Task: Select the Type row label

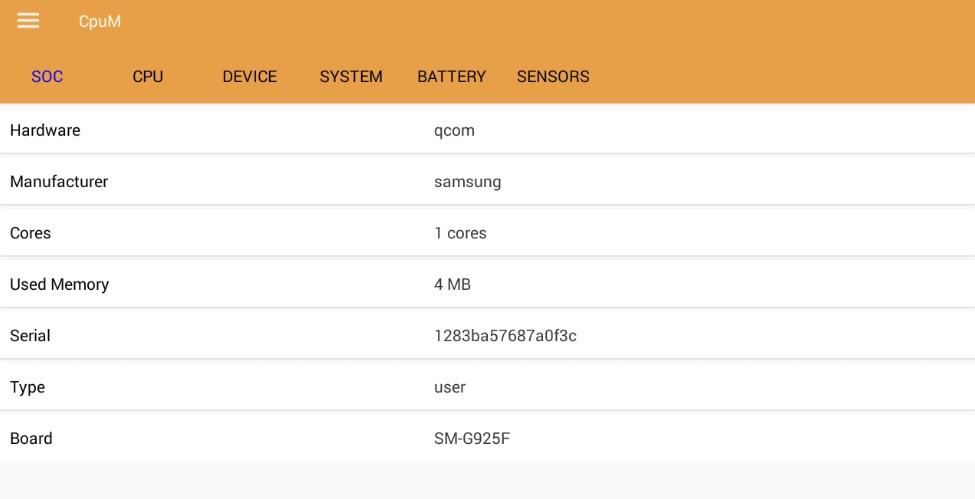Action: pyautogui.click(x=27, y=387)
